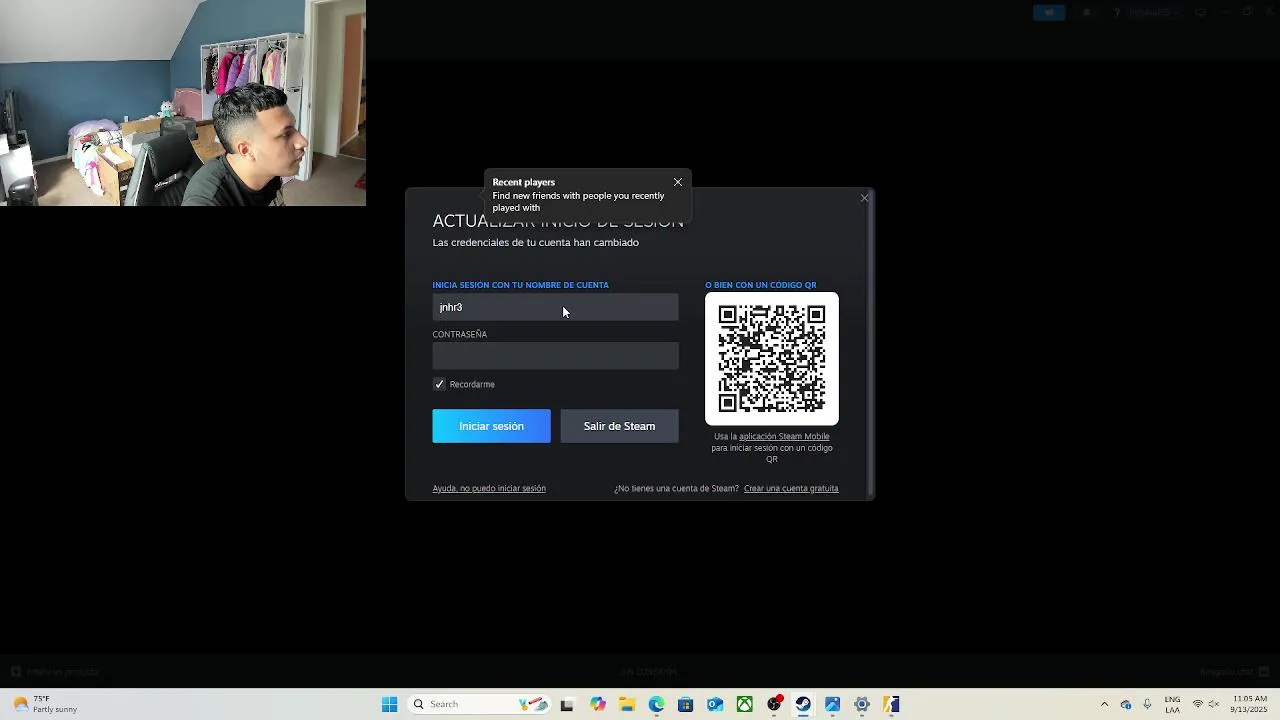Open Microsoft Edge from the taskbar
The width and height of the screenshot is (1280, 720).
click(x=656, y=704)
